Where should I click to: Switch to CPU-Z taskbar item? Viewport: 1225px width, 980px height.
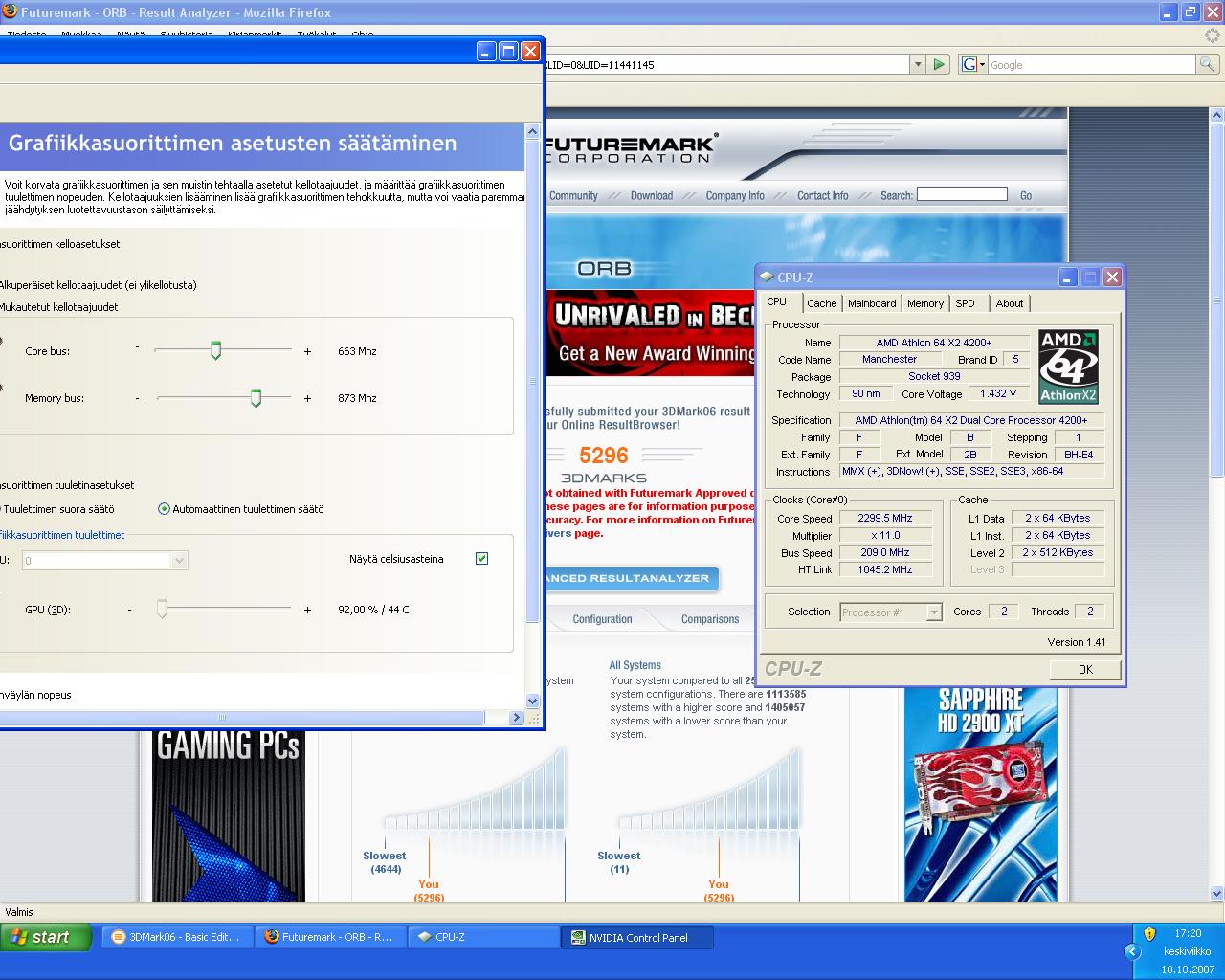(x=484, y=937)
